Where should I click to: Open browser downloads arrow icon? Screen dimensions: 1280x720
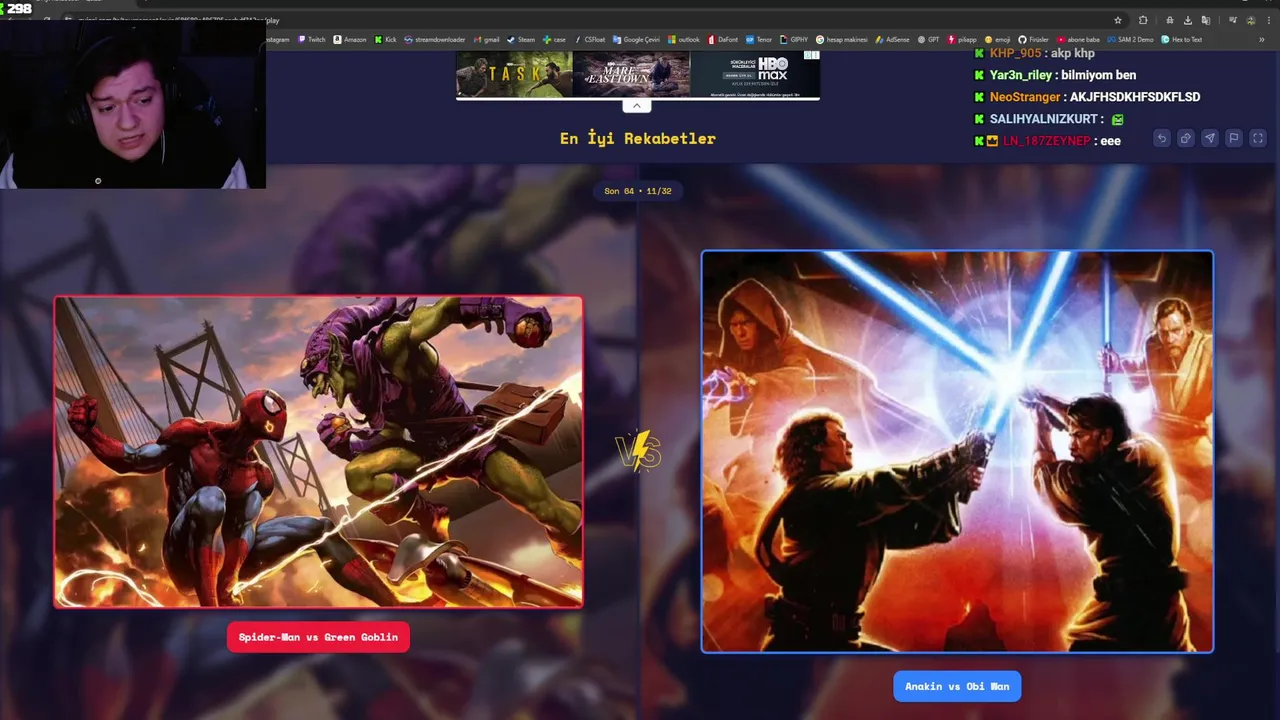tap(1188, 20)
